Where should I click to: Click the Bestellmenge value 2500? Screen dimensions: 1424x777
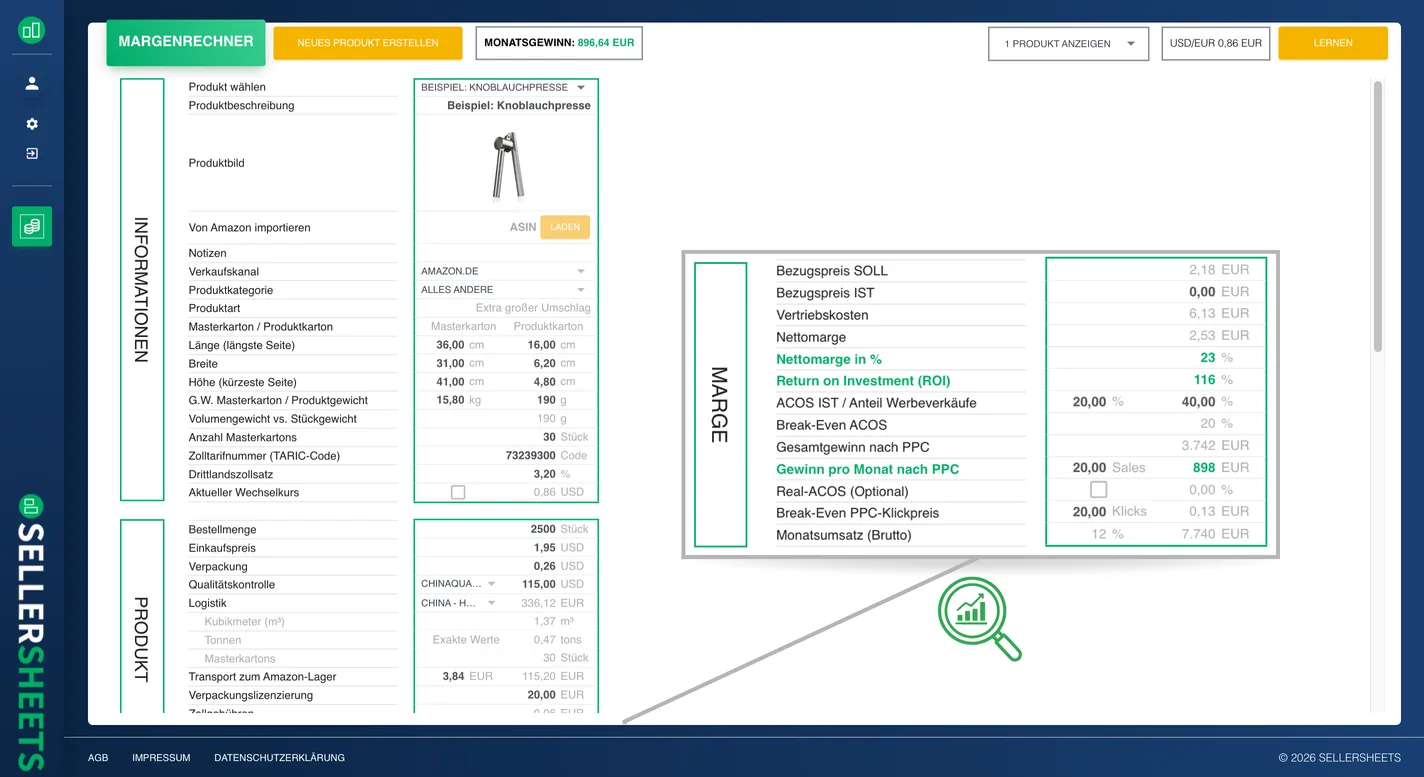pos(542,529)
